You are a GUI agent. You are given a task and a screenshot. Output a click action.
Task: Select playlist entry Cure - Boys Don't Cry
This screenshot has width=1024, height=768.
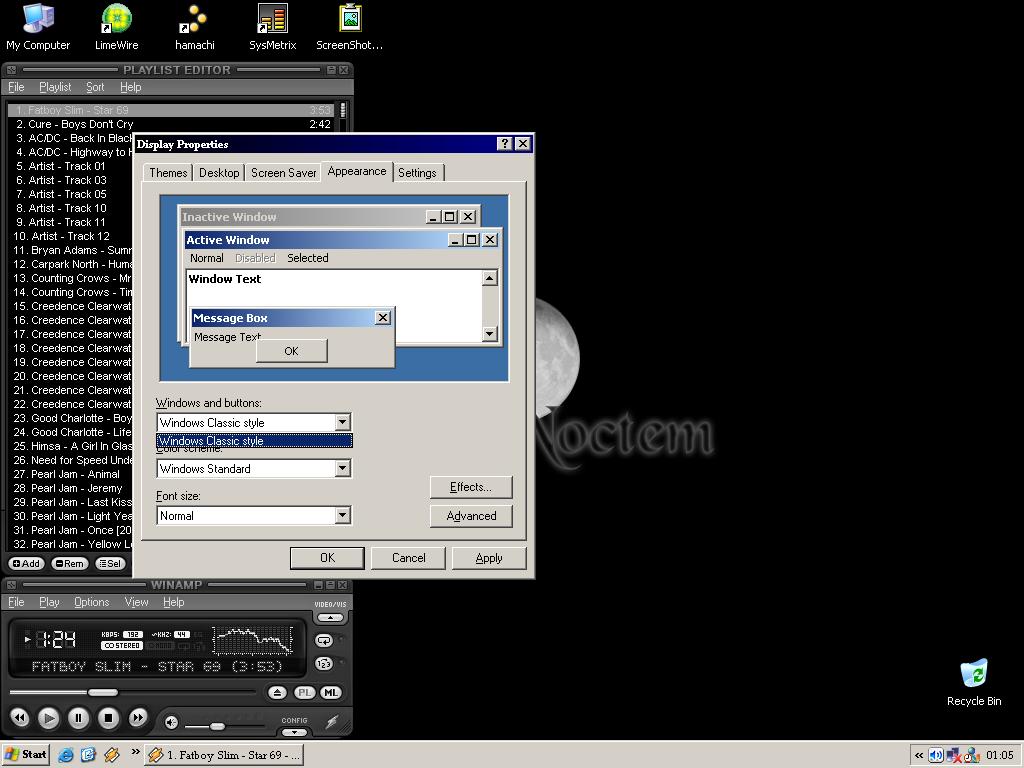click(171, 124)
